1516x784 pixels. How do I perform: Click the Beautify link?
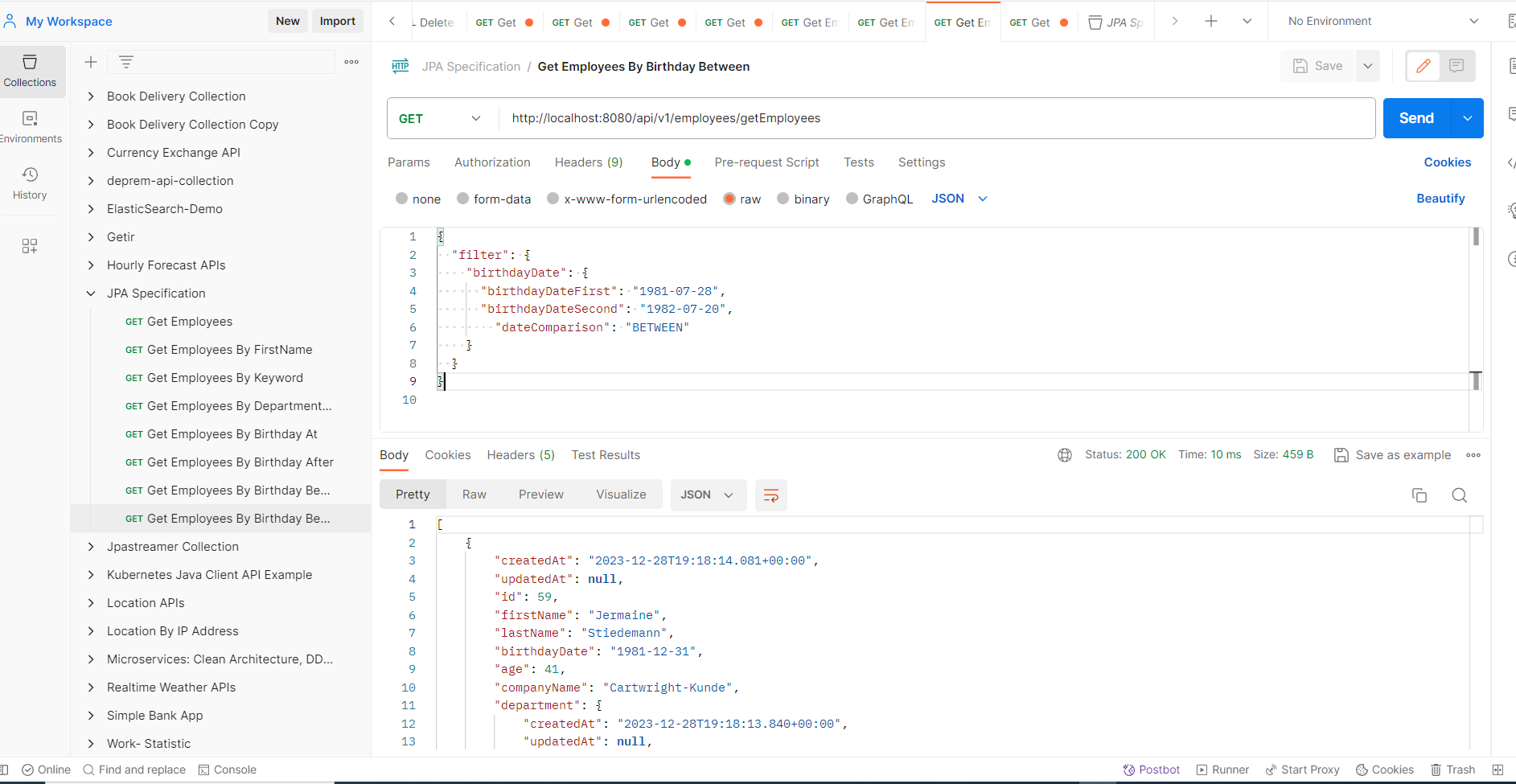point(1440,199)
